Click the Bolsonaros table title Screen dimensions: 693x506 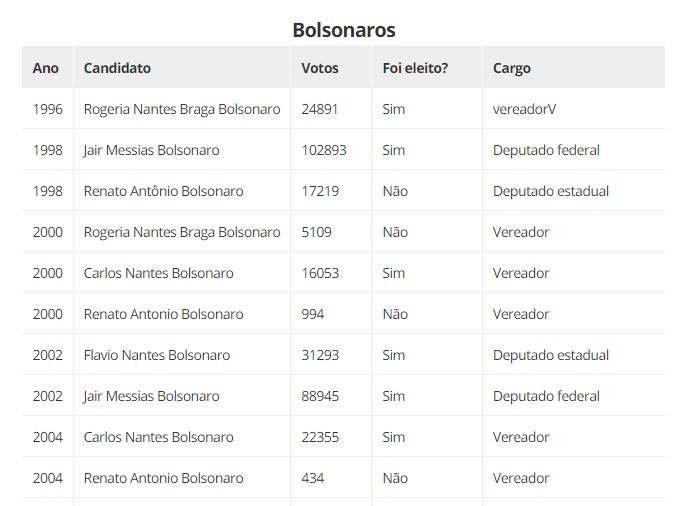tap(344, 30)
